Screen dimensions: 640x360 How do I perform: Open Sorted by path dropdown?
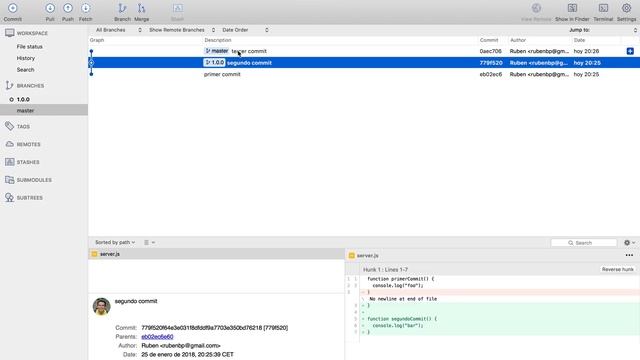[115, 242]
